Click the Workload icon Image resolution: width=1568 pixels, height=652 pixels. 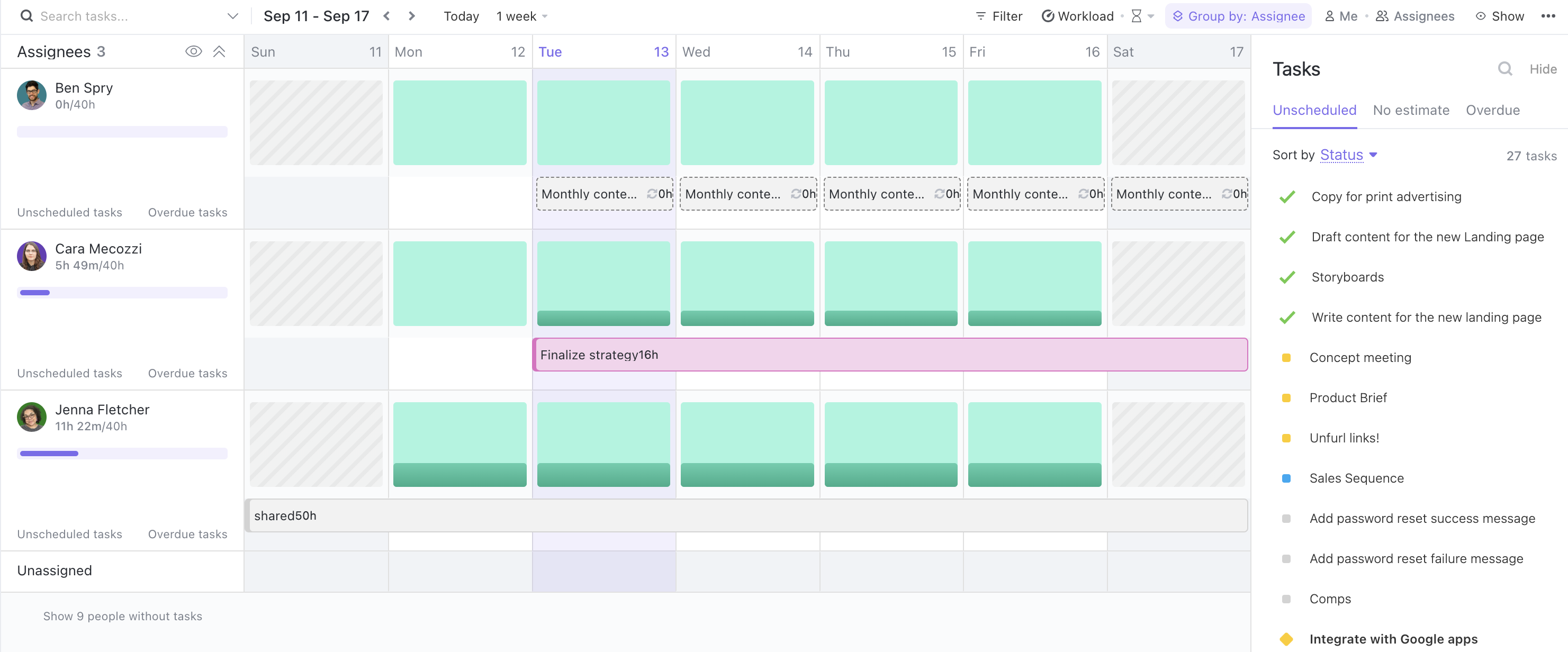pyautogui.click(x=1048, y=16)
